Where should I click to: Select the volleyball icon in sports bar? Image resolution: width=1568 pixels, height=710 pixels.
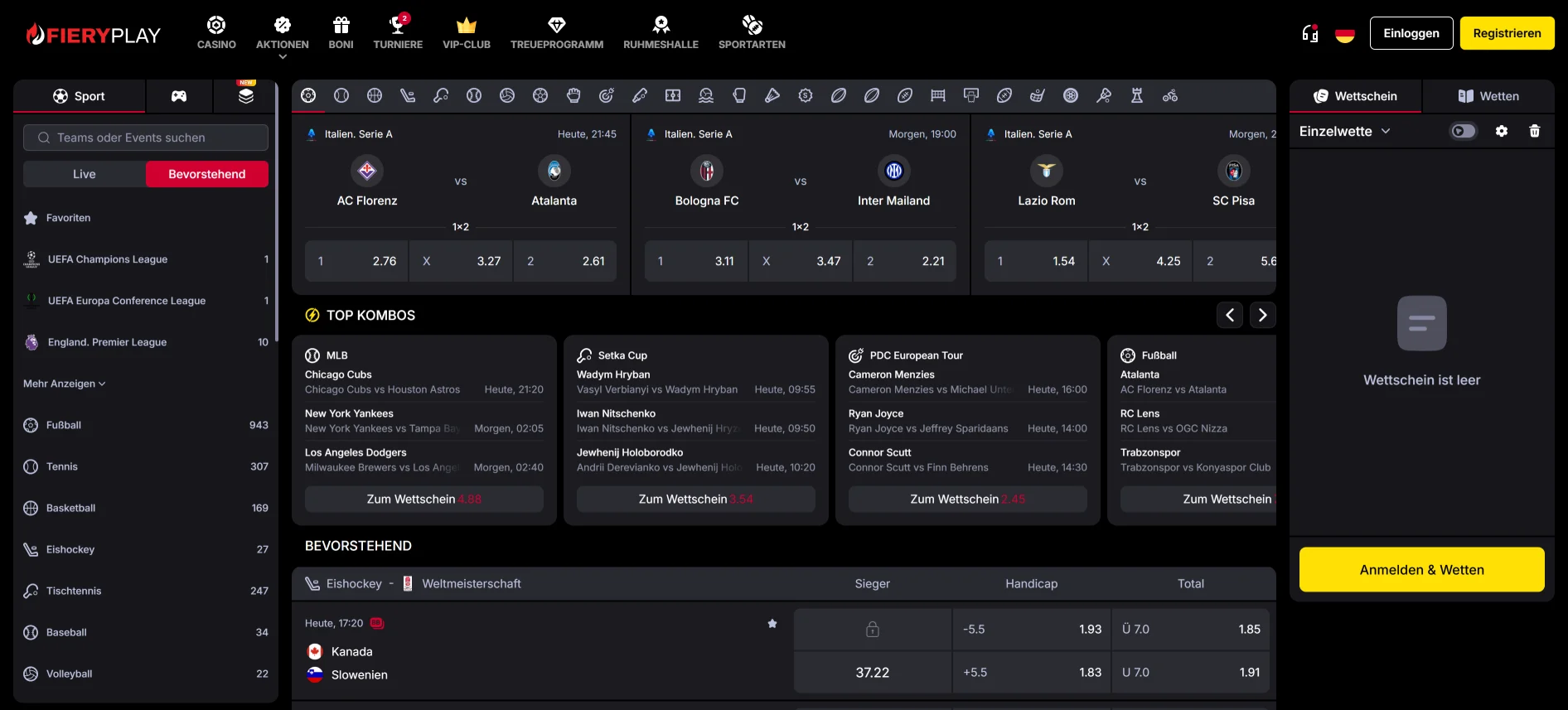pos(507,95)
